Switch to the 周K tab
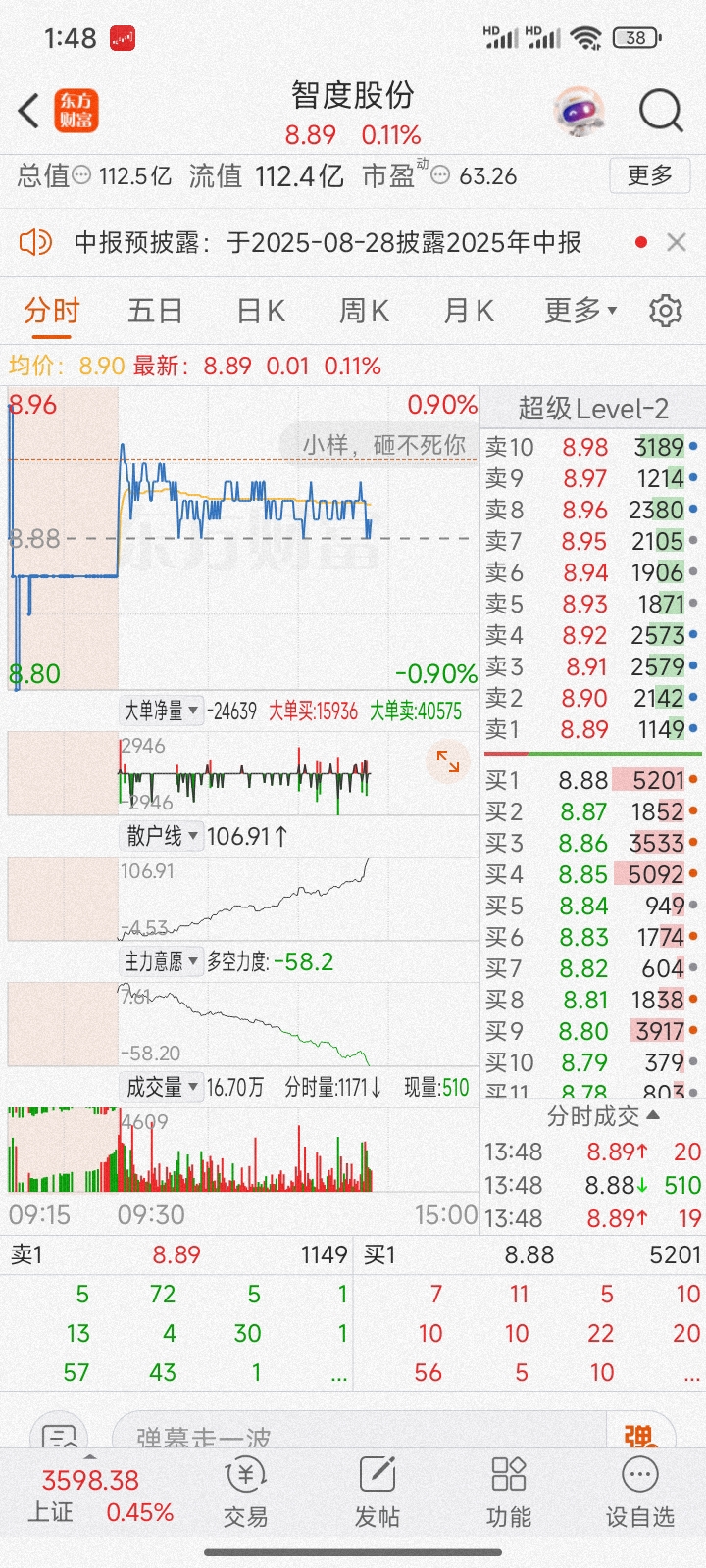 364,311
